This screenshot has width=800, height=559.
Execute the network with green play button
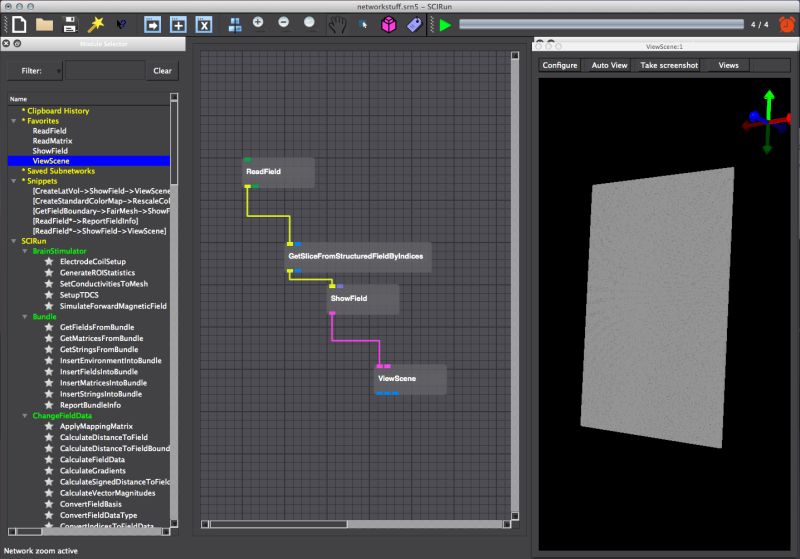click(x=445, y=24)
